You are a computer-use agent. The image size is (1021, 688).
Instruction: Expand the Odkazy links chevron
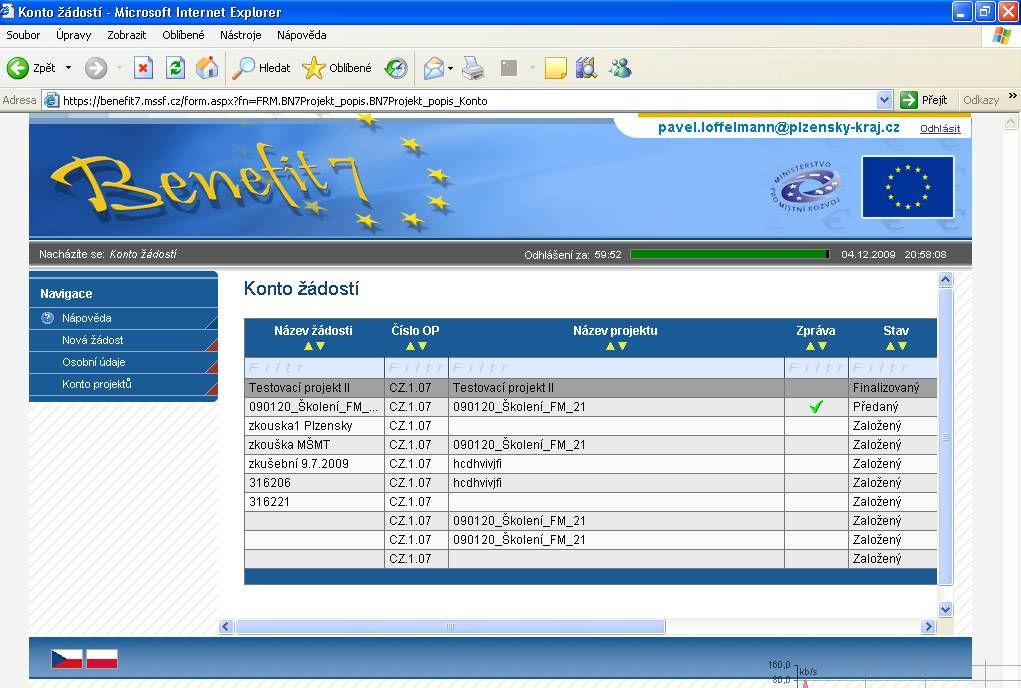[x=1013, y=96]
